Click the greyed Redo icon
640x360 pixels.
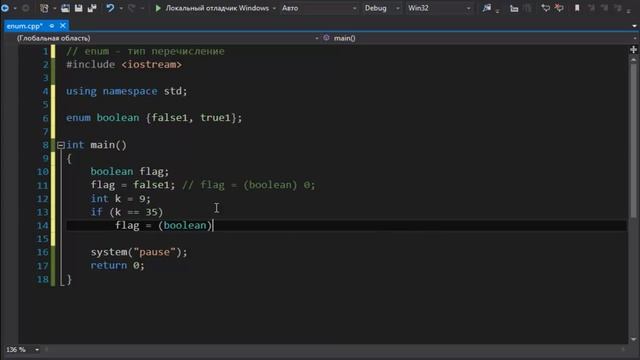(x=131, y=8)
